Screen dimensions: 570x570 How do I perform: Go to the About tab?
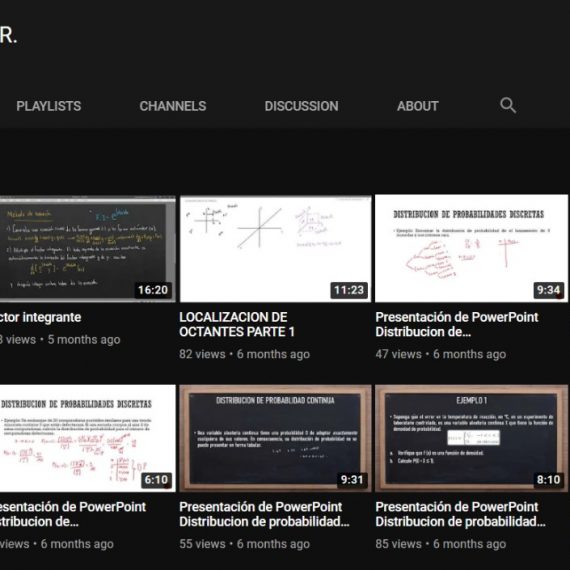(x=418, y=106)
